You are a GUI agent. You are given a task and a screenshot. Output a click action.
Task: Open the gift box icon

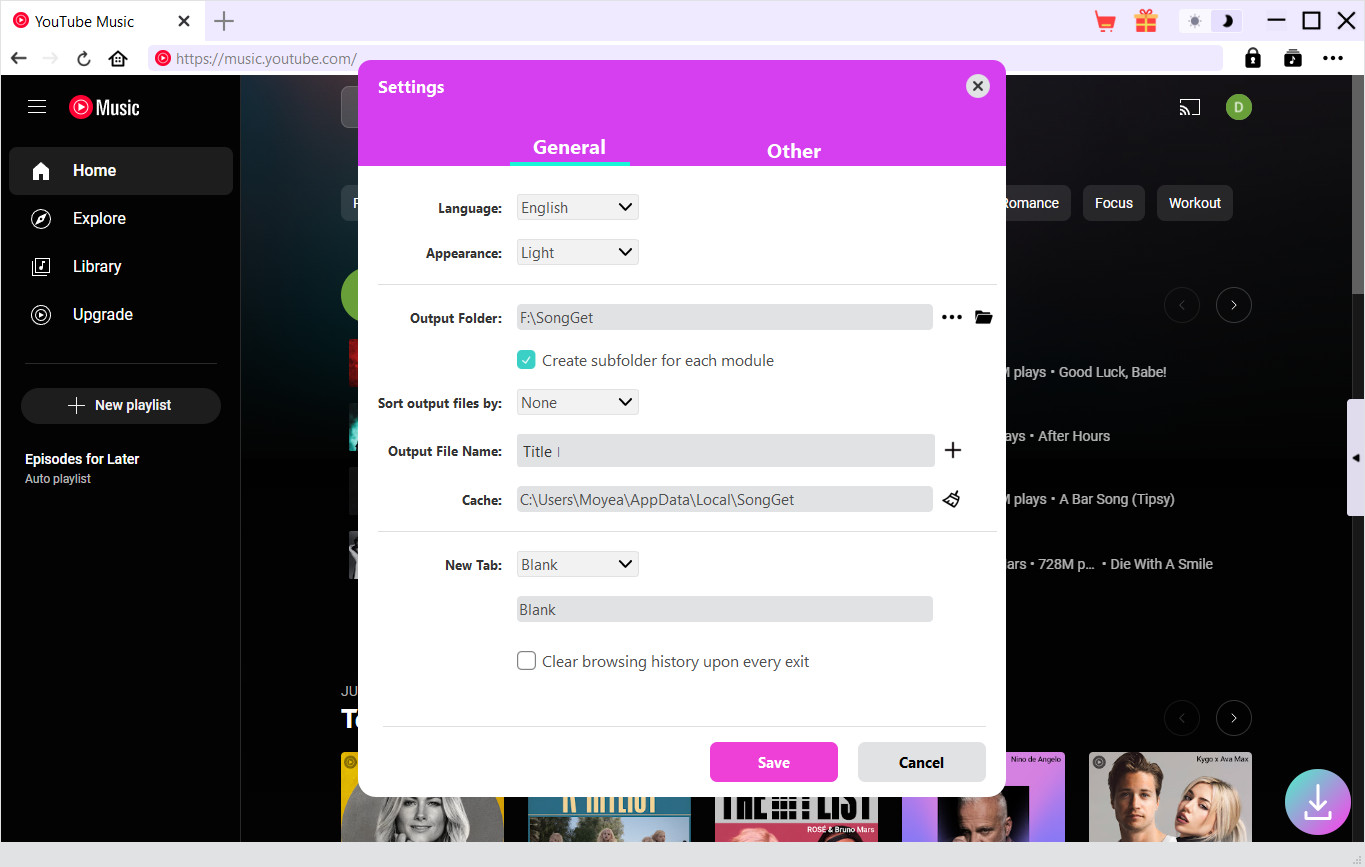(1145, 21)
